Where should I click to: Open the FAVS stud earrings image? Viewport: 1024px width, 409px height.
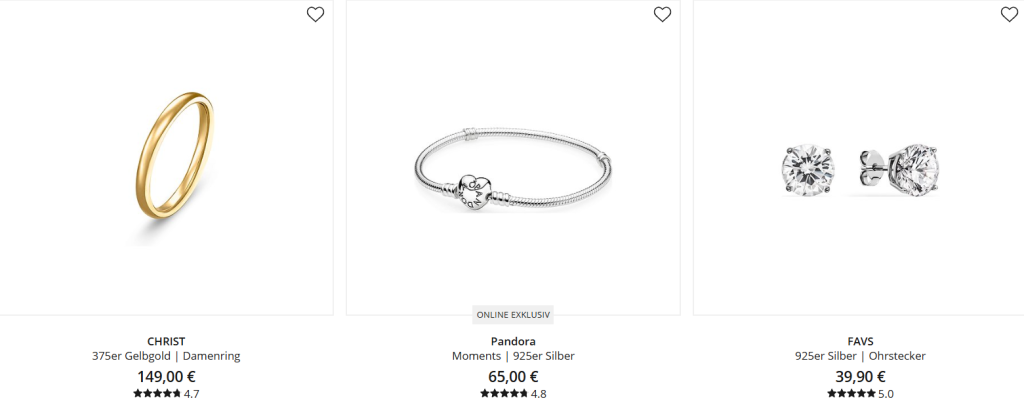click(860, 170)
